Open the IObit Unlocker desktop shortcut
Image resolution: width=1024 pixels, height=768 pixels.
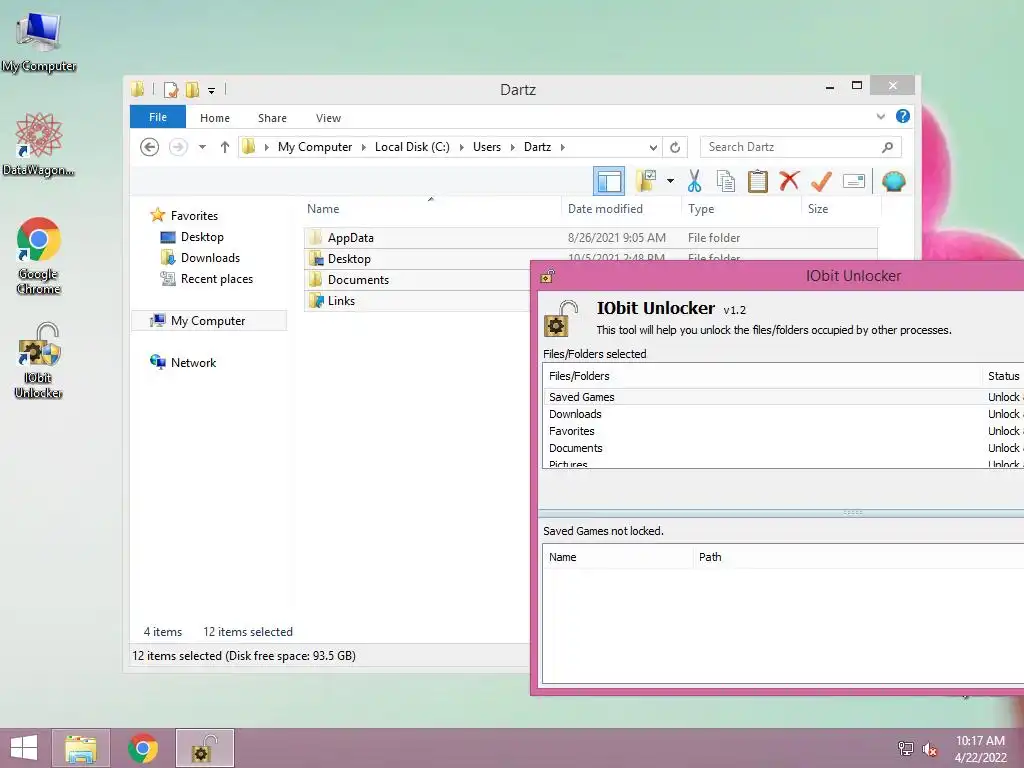39,360
